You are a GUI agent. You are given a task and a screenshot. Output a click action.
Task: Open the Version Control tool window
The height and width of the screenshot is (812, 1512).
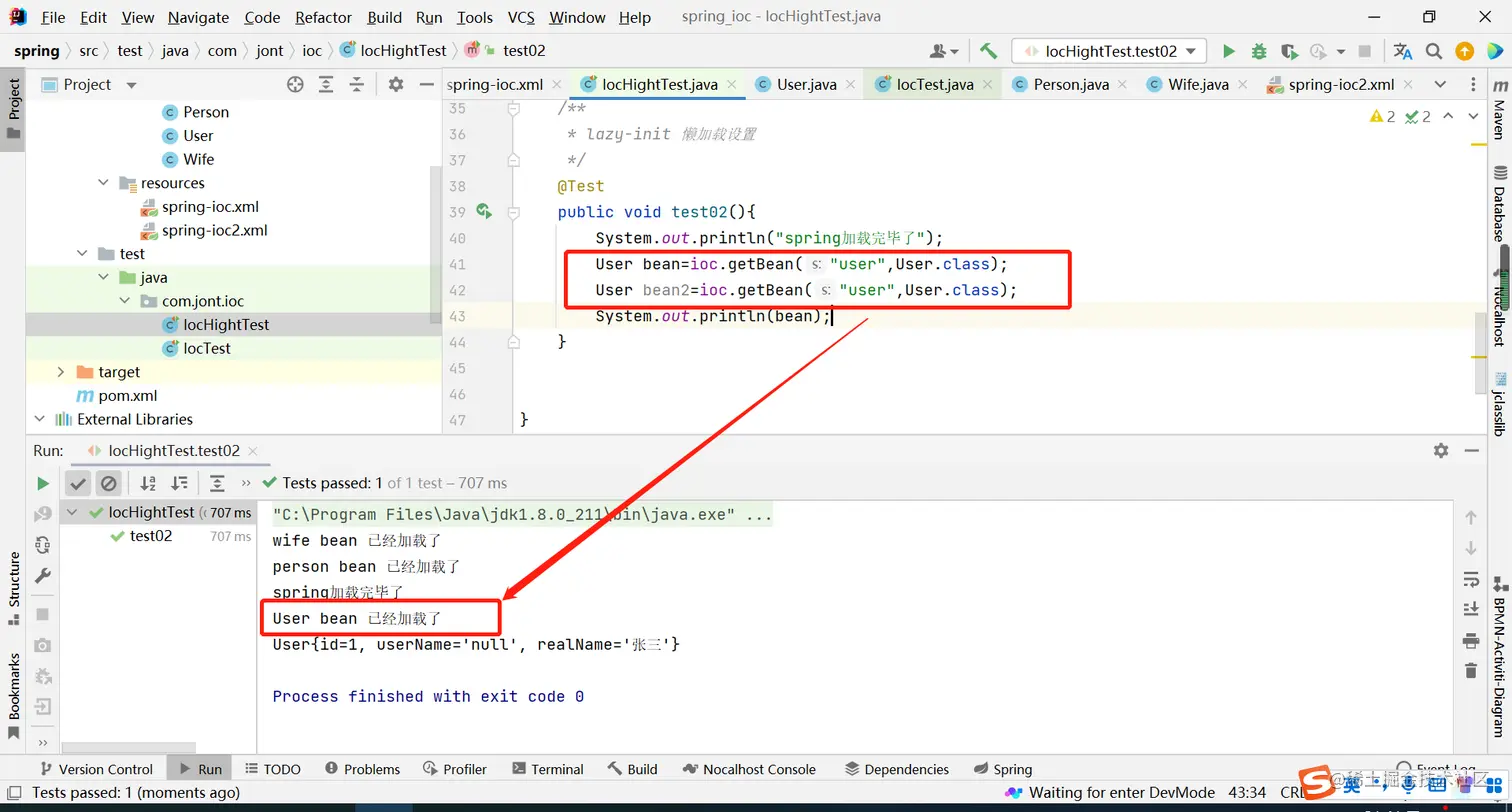coord(96,769)
